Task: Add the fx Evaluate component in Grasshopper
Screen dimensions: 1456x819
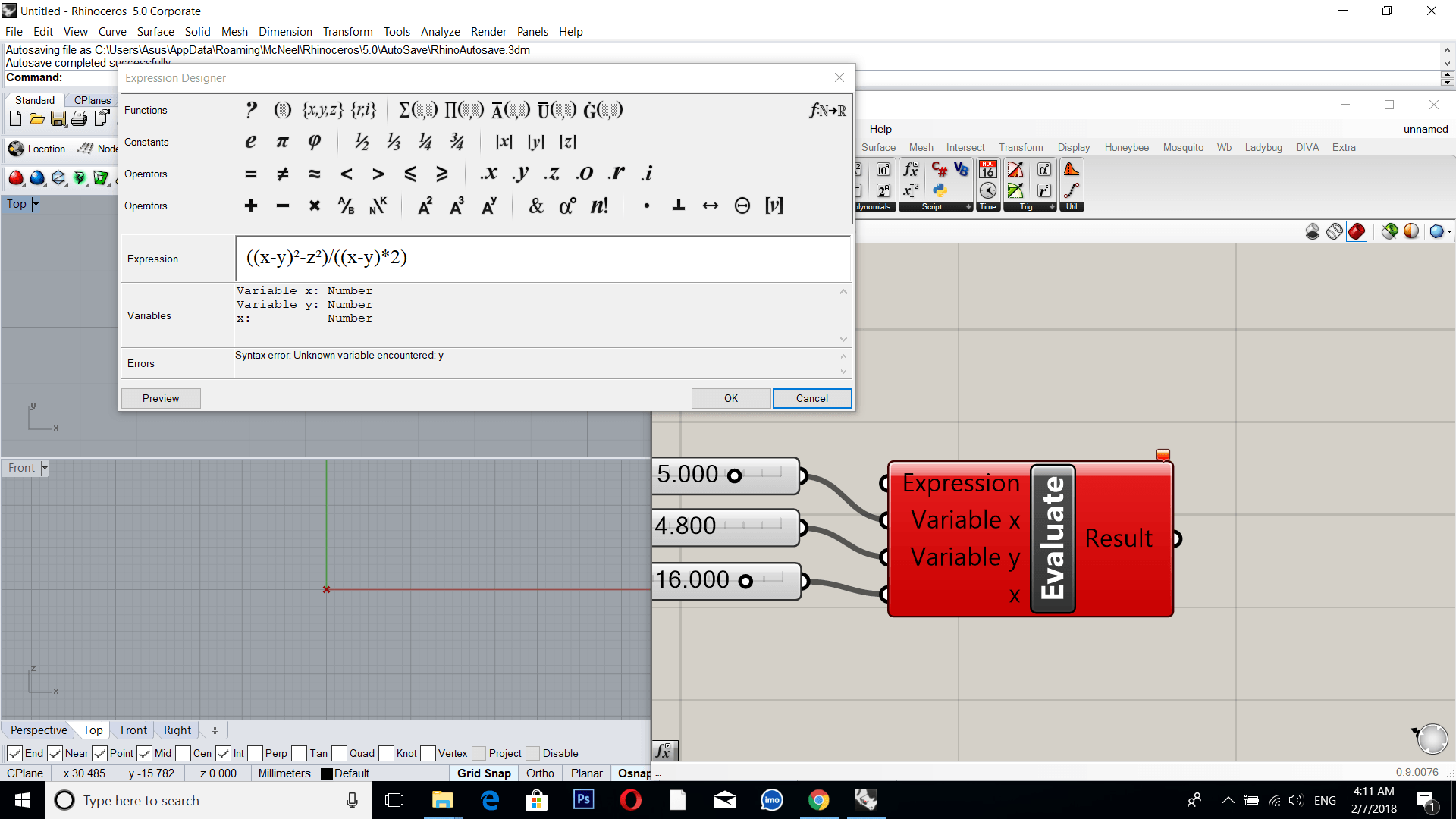Action: pyautogui.click(x=911, y=169)
